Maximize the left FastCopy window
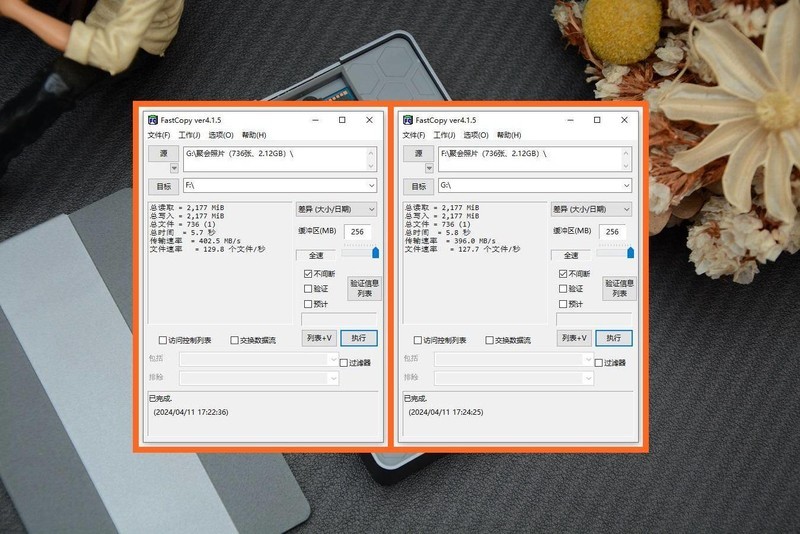Image resolution: width=800 pixels, height=534 pixels. pyautogui.click(x=342, y=120)
